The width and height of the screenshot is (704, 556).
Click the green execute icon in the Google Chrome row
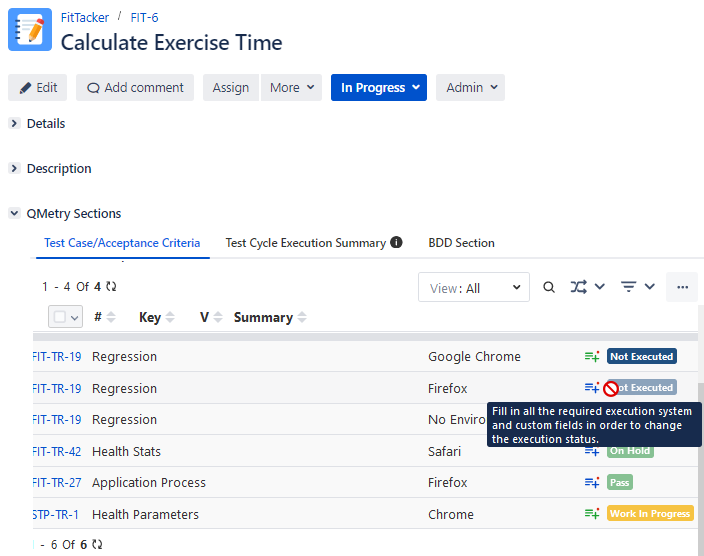pos(592,356)
